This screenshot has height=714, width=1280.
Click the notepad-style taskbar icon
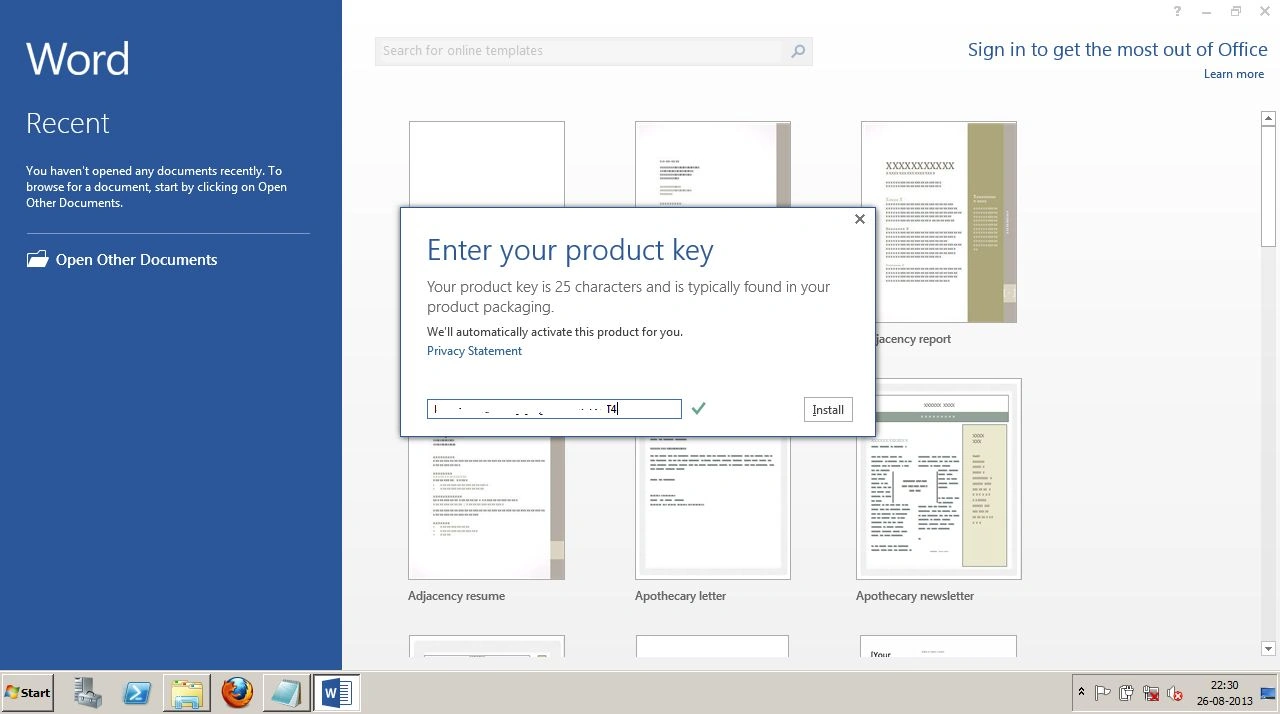286,692
